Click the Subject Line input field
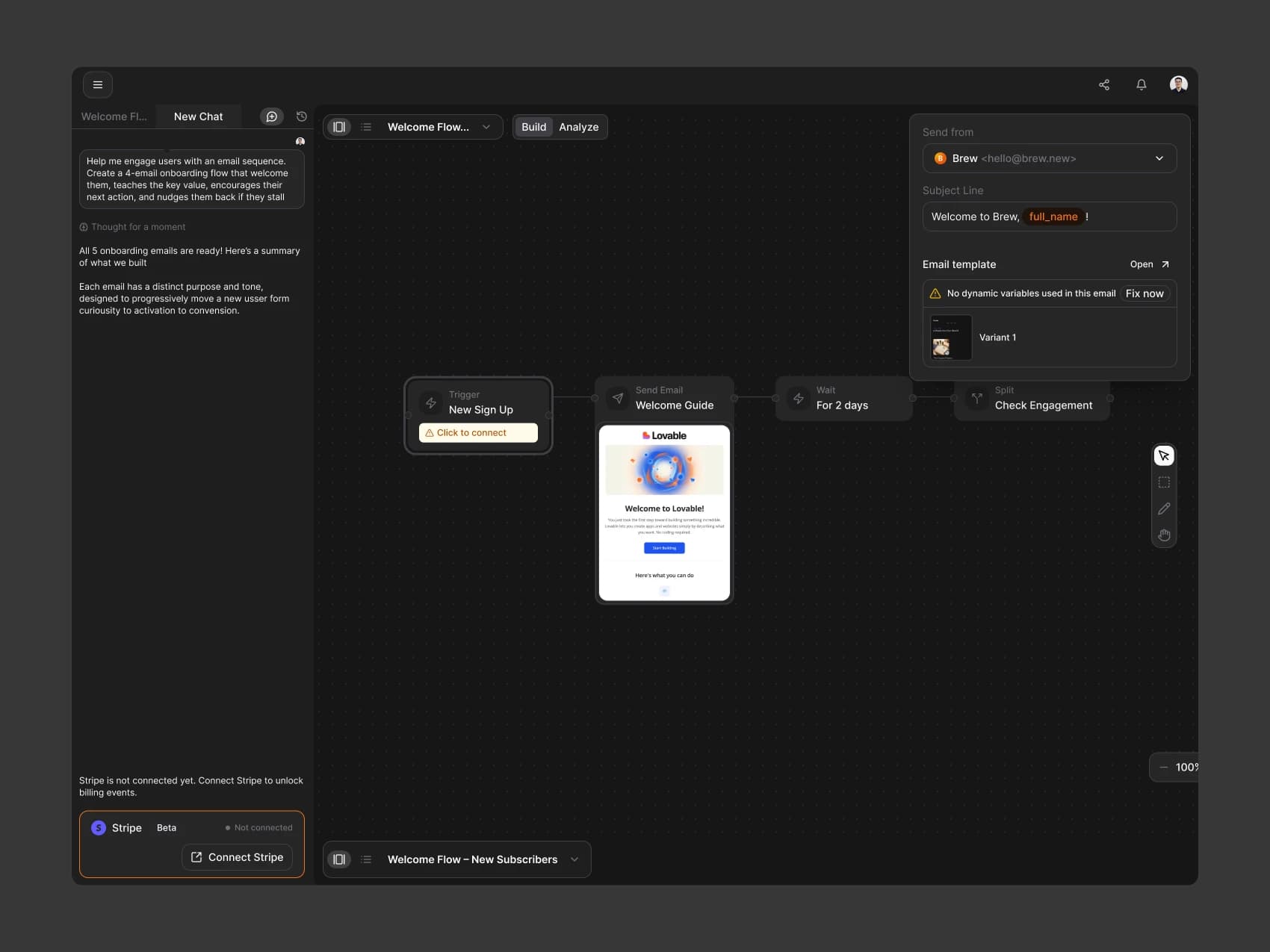 tap(1050, 217)
